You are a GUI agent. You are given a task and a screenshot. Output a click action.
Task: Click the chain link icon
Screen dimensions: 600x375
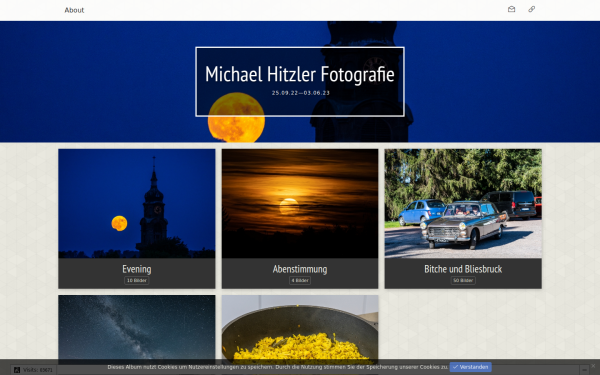point(532,9)
